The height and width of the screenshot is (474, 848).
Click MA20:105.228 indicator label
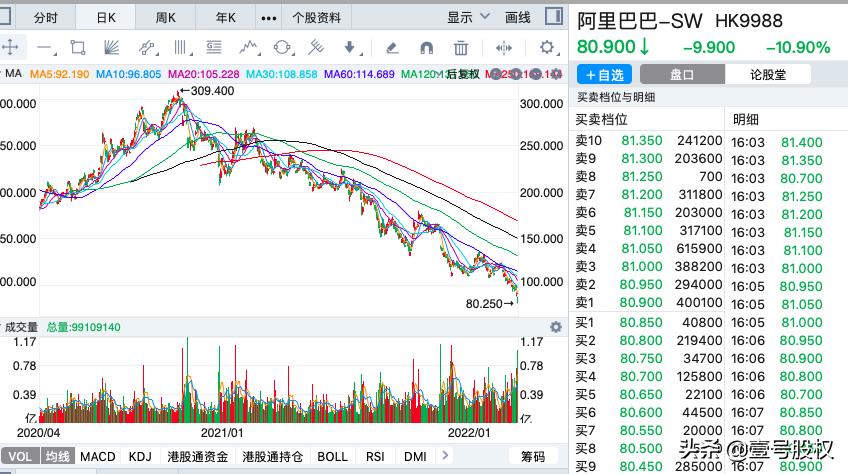coord(203,74)
